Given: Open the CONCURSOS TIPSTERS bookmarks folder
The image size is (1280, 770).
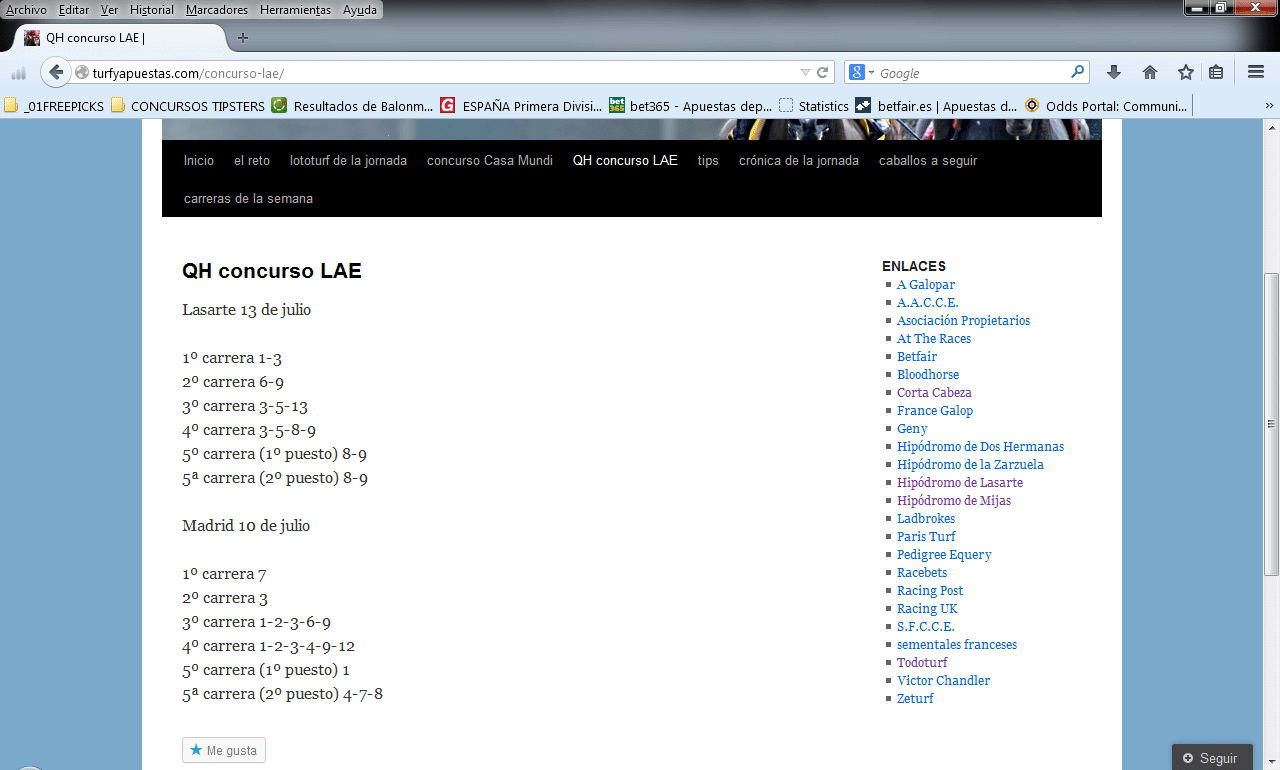Looking at the screenshot, I should (x=188, y=106).
